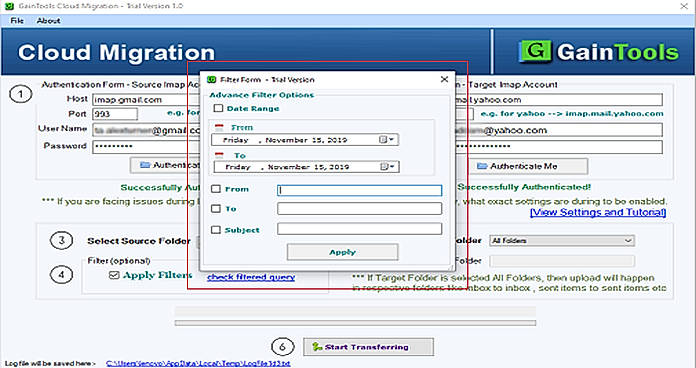
Task: Tick the From address filter checkbox
Action: (x=216, y=189)
